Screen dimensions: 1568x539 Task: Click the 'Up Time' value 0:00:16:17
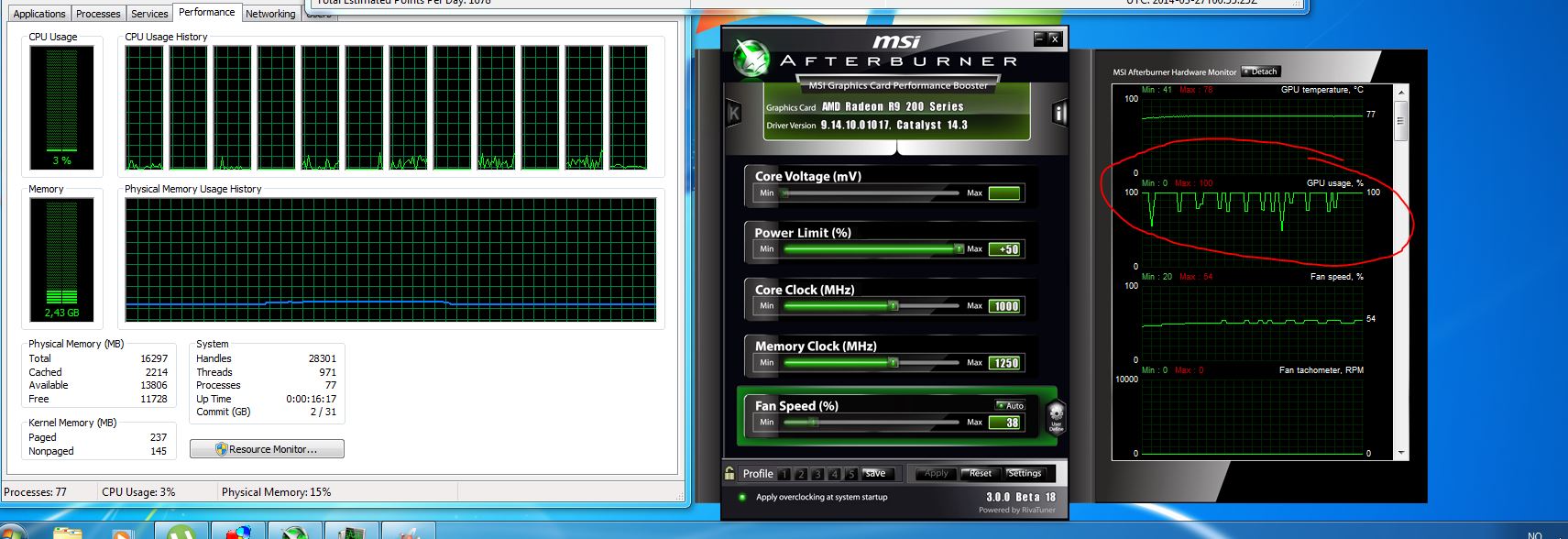click(311, 399)
